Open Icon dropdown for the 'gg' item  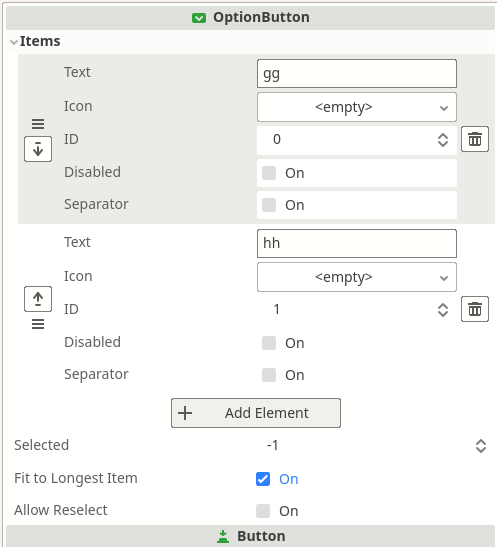pyautogui.click(x=357, y=107)
